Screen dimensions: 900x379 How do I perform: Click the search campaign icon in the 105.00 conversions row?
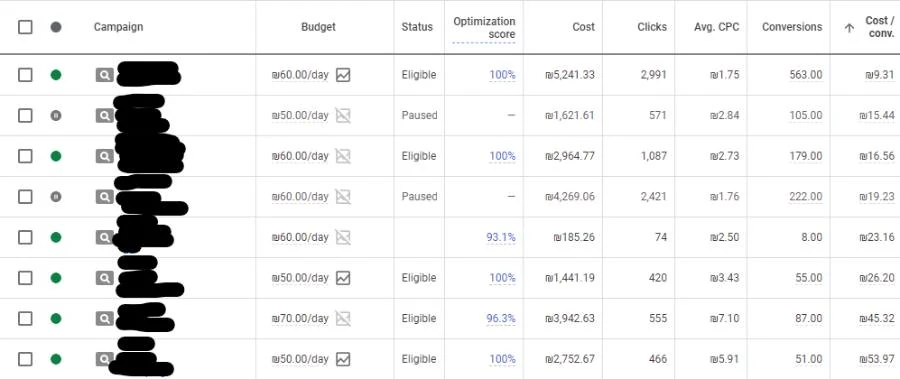104,115
